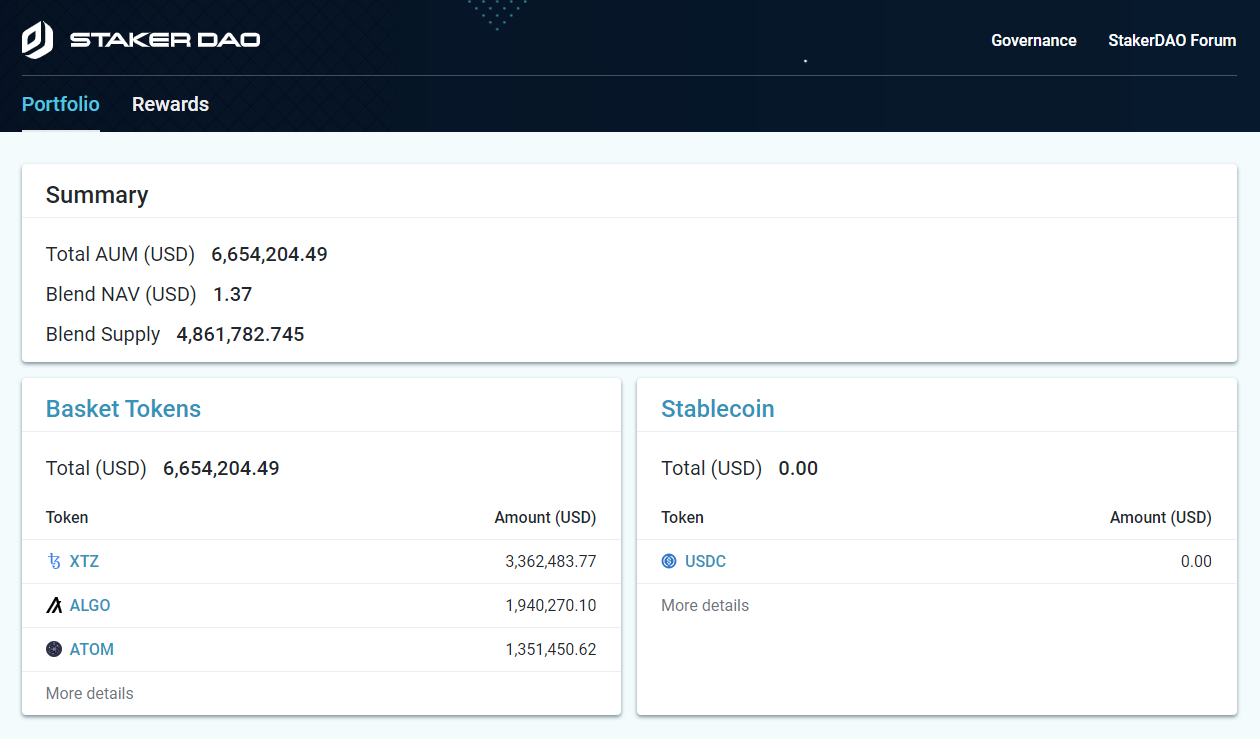Click the Basket Tokens heading
1260x739 pixels.
pyautogui.click(x=123, y=409)
